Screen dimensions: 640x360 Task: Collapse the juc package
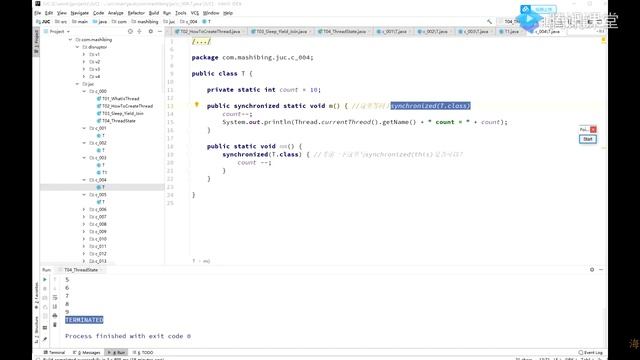(x=78, y=84)
